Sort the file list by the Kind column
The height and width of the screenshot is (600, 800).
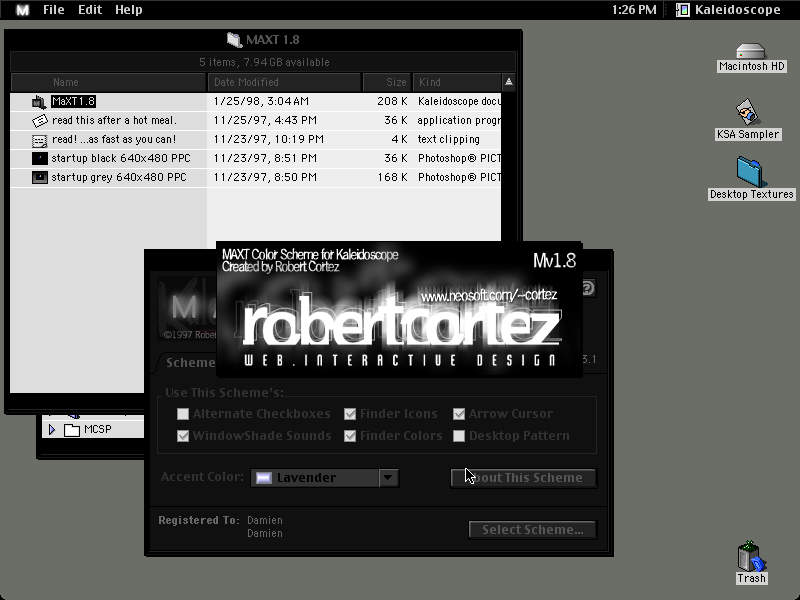[x=457, y=82]
